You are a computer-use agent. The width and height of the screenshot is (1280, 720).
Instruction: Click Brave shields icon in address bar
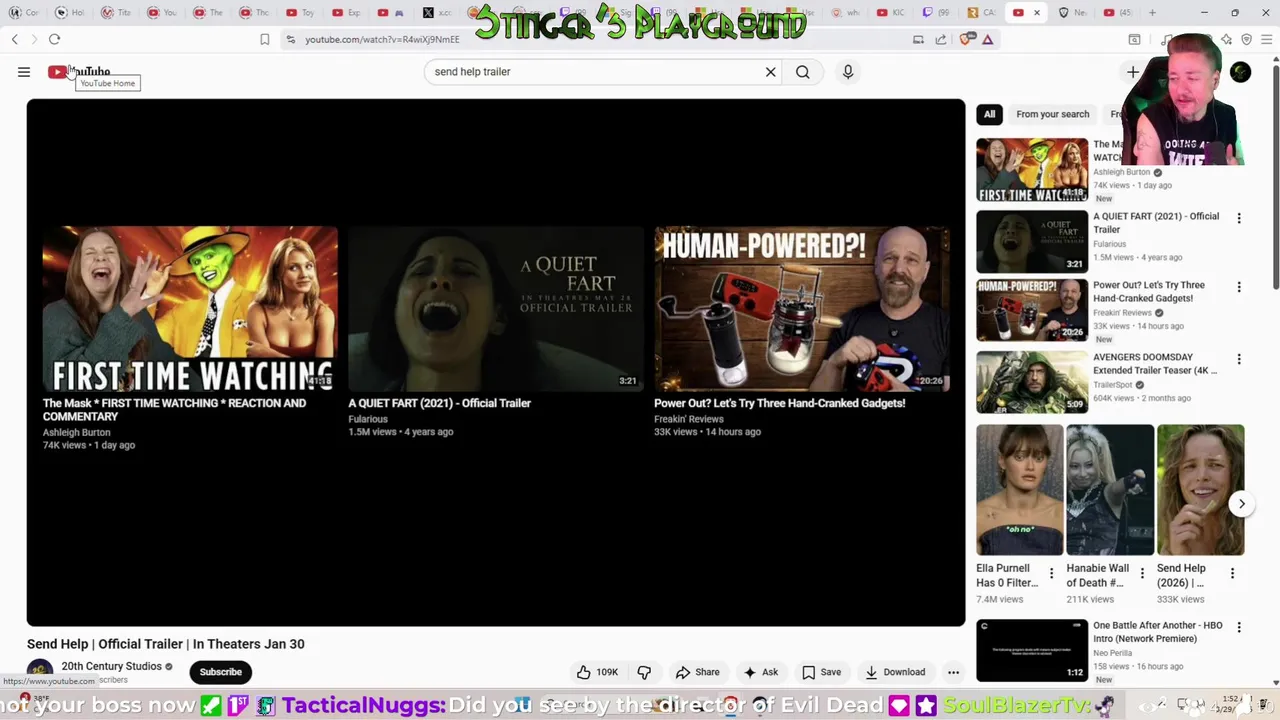965,39
